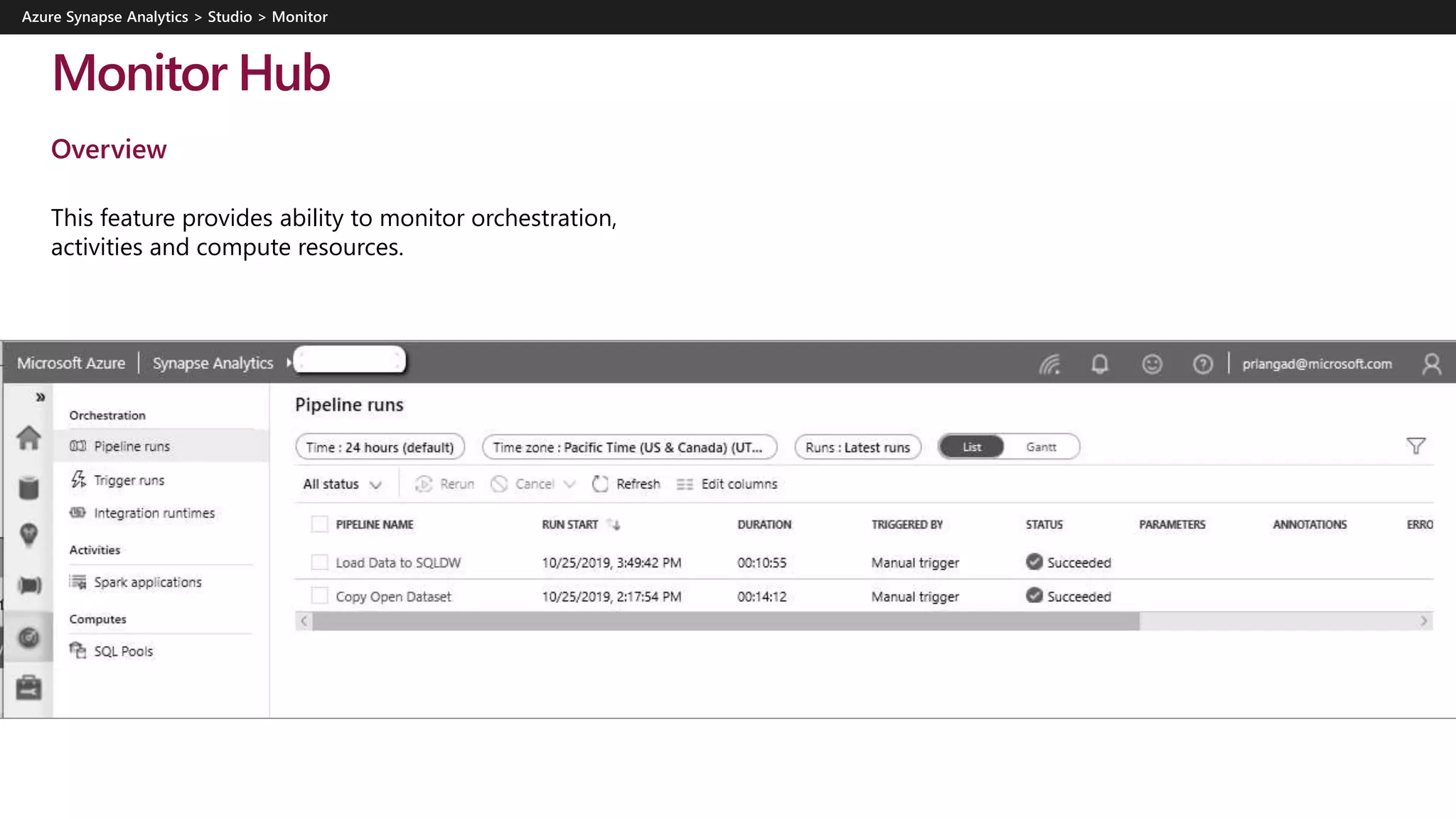Tick the checkbox for Load Data to SQLDW
This screenshot has width=1456, height=819.
point(320,562)
